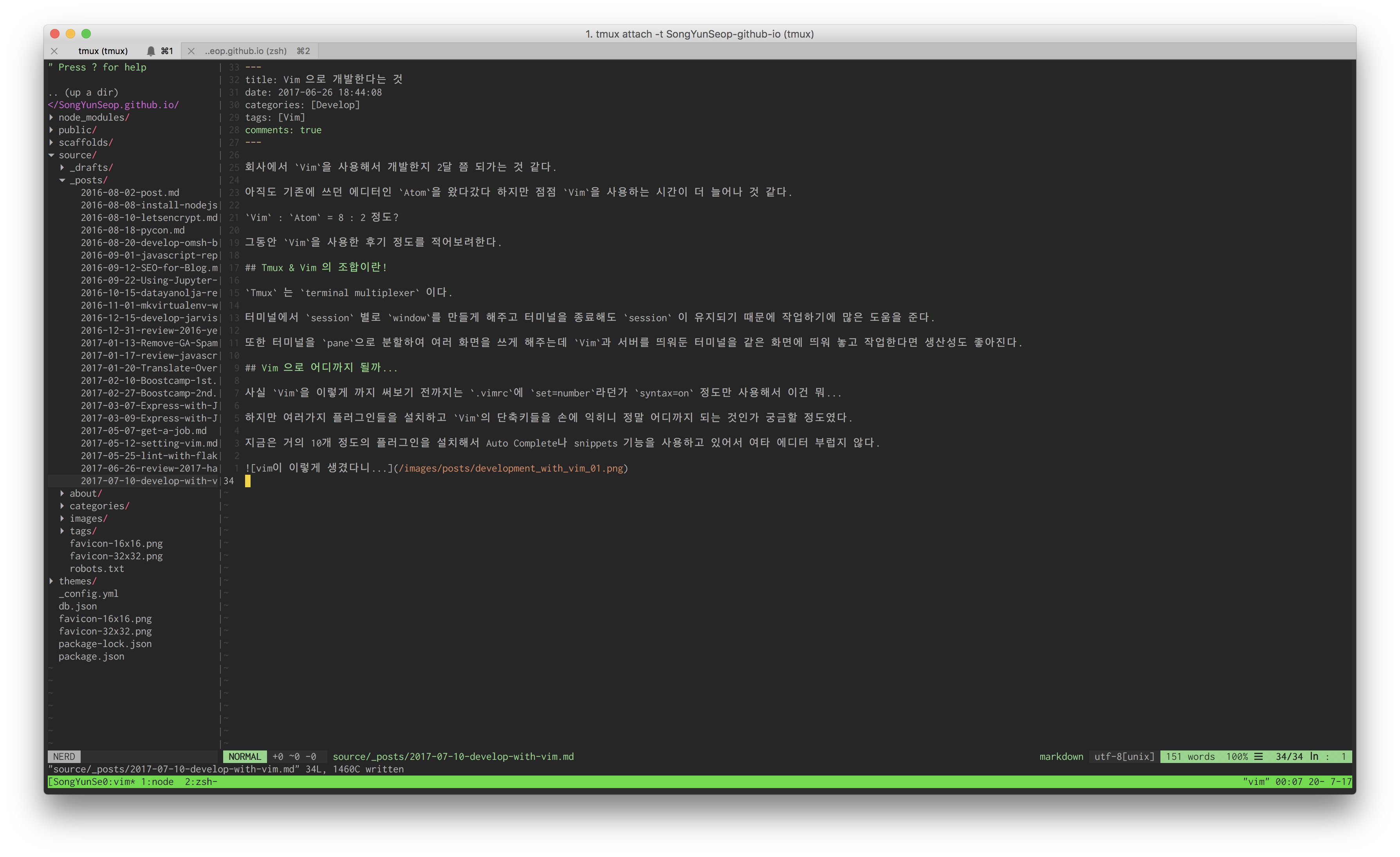Click the 'title: Vim' front matter line
Screen dimensions: 1400x857
click(x=324, y=80)
